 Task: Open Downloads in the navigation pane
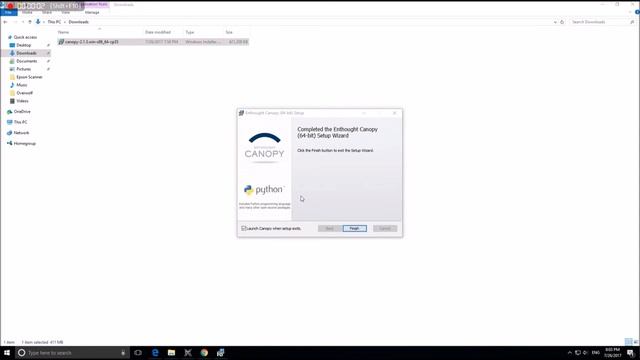coord(27,53)
